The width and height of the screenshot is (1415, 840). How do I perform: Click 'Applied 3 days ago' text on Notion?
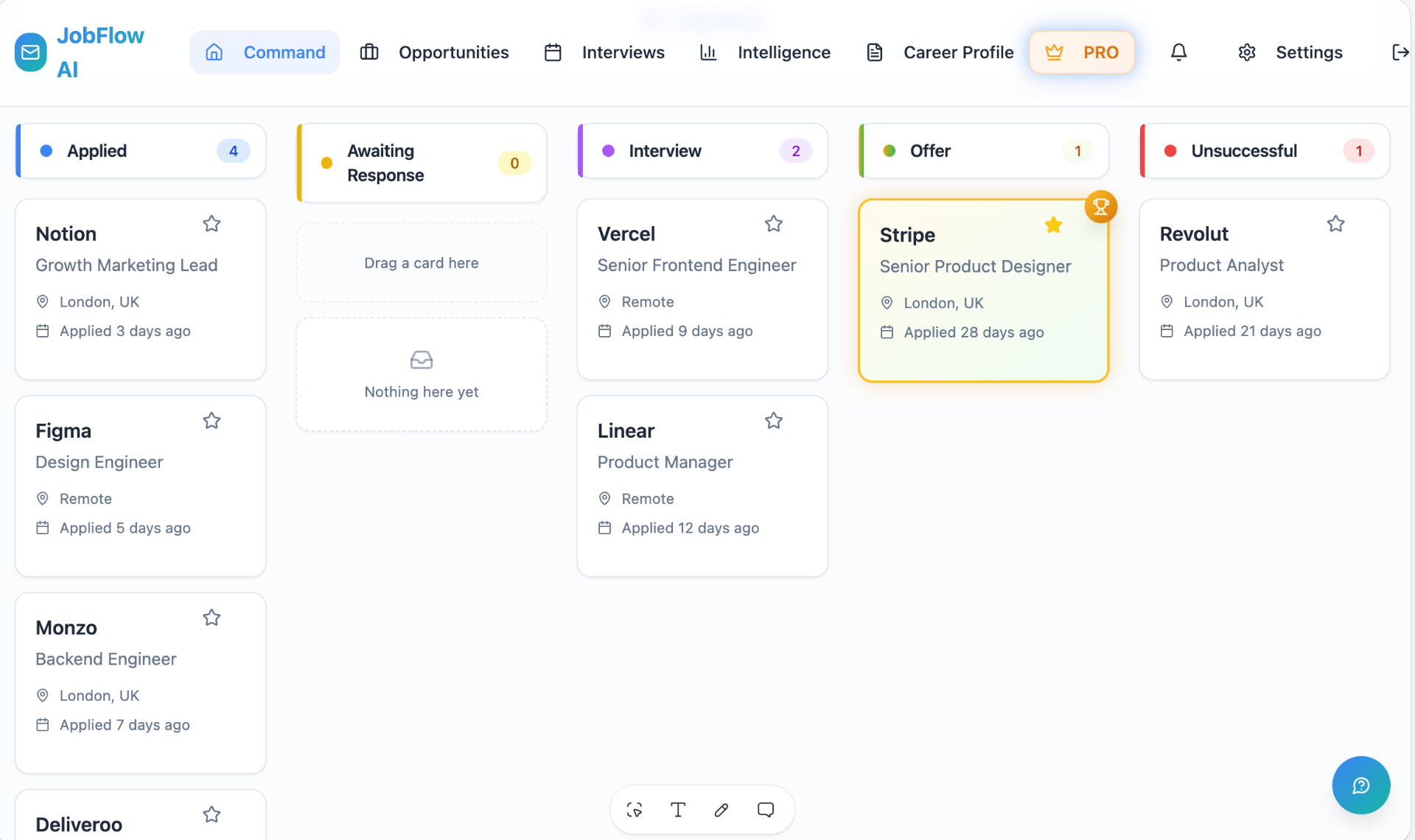coord(125,331)
